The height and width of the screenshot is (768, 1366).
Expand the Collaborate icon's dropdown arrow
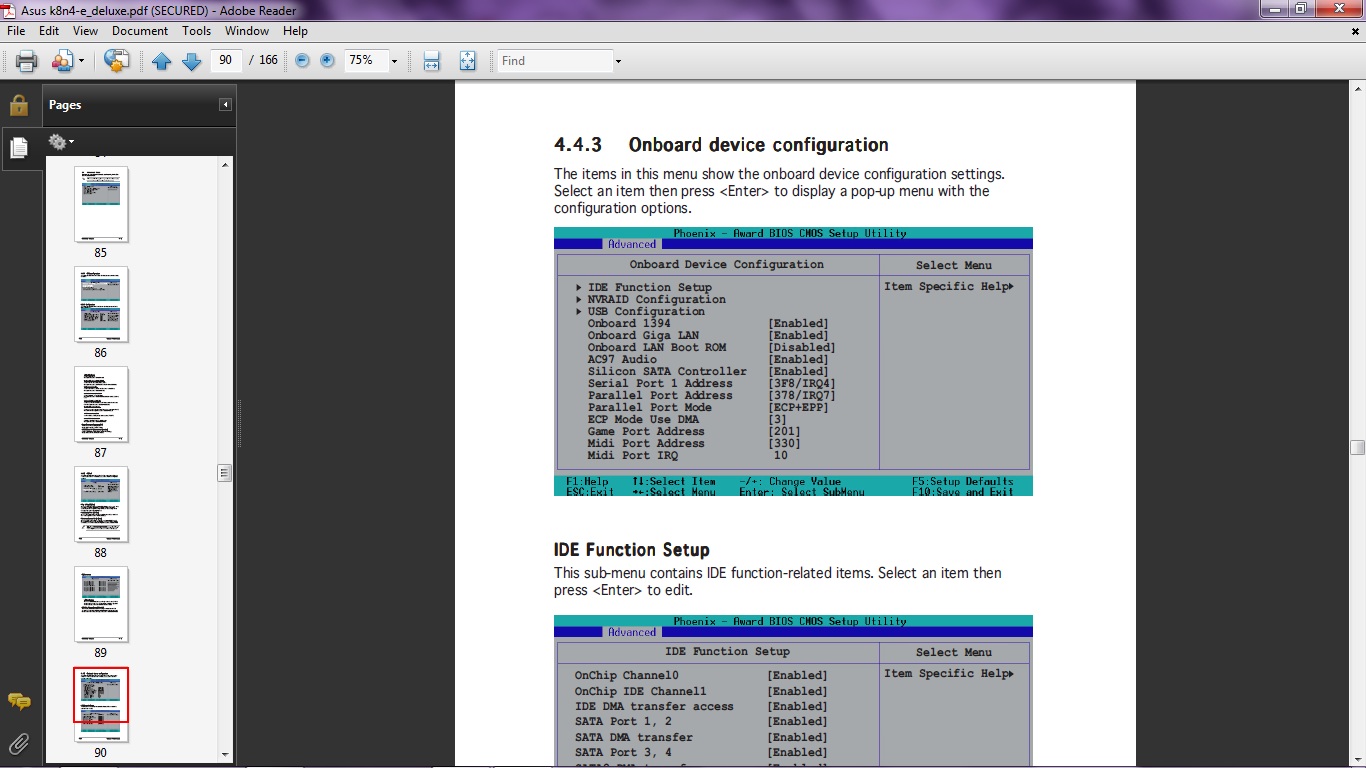click(x=81, y=61)
